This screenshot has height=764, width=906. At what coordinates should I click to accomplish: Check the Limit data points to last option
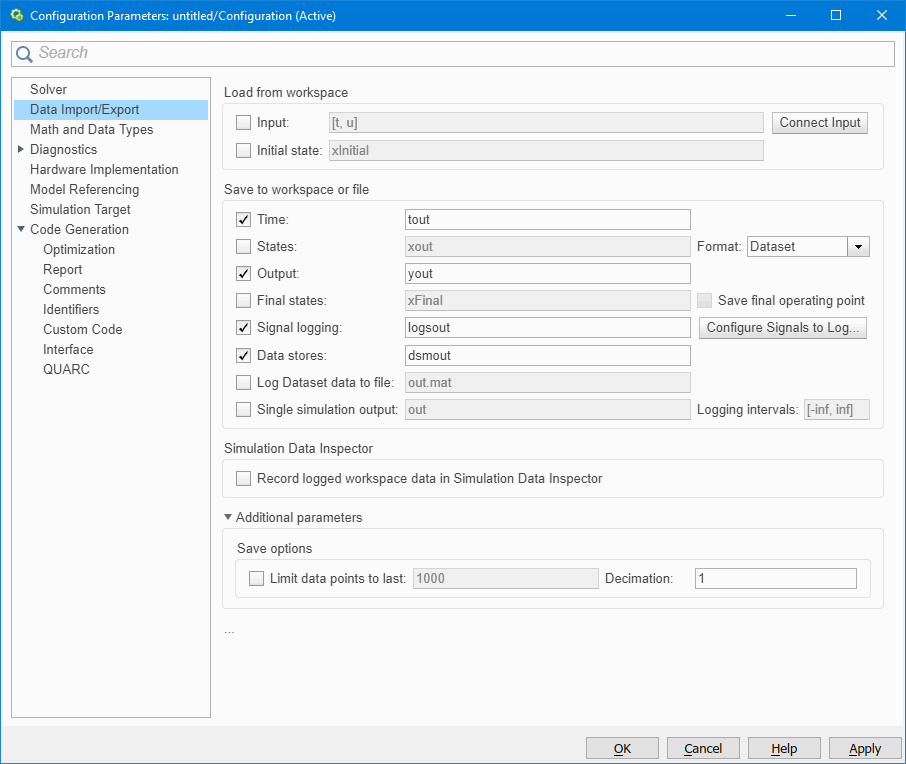tap(256, 578)
